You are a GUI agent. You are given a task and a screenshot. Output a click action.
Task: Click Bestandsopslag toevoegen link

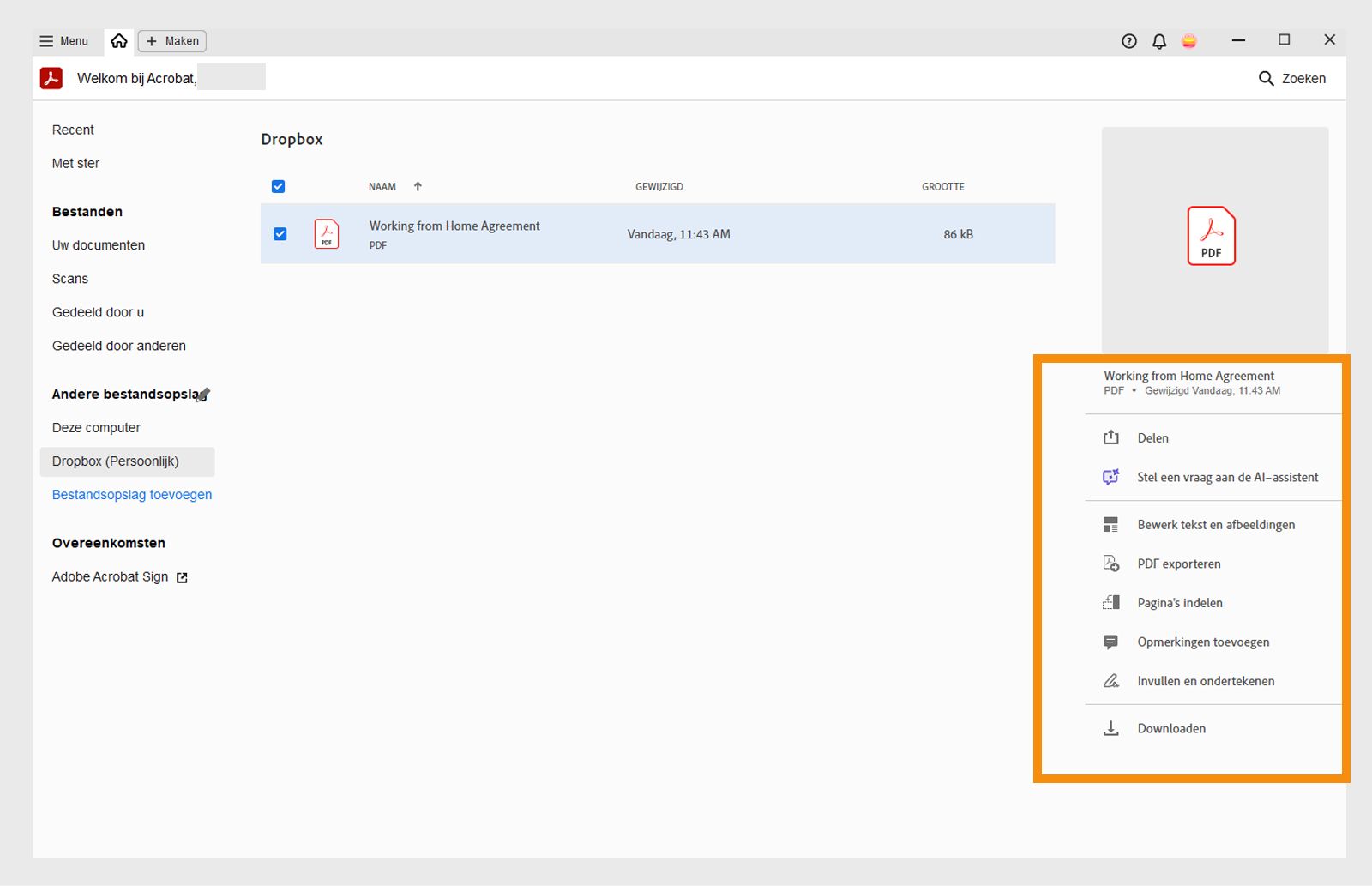(x=132, y=495)
